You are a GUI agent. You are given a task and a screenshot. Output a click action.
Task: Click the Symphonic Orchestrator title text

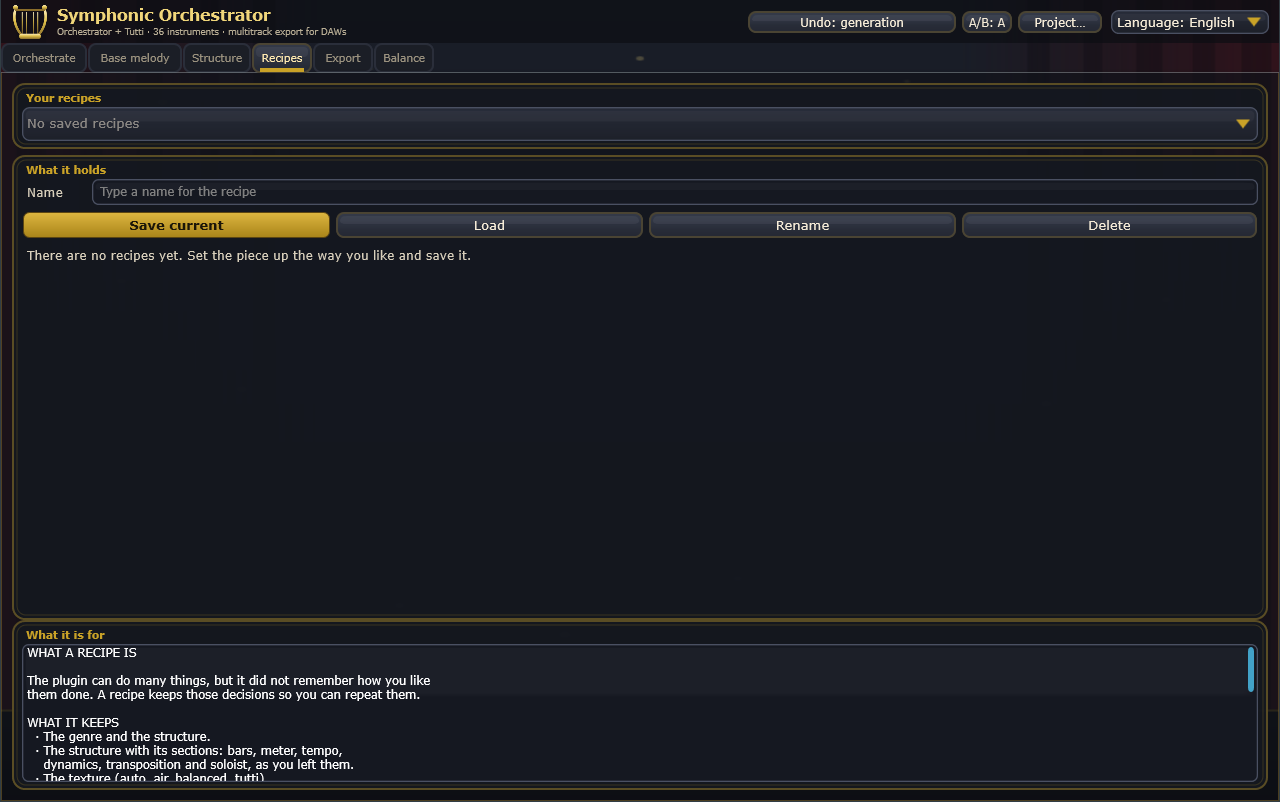click(164, 15)
